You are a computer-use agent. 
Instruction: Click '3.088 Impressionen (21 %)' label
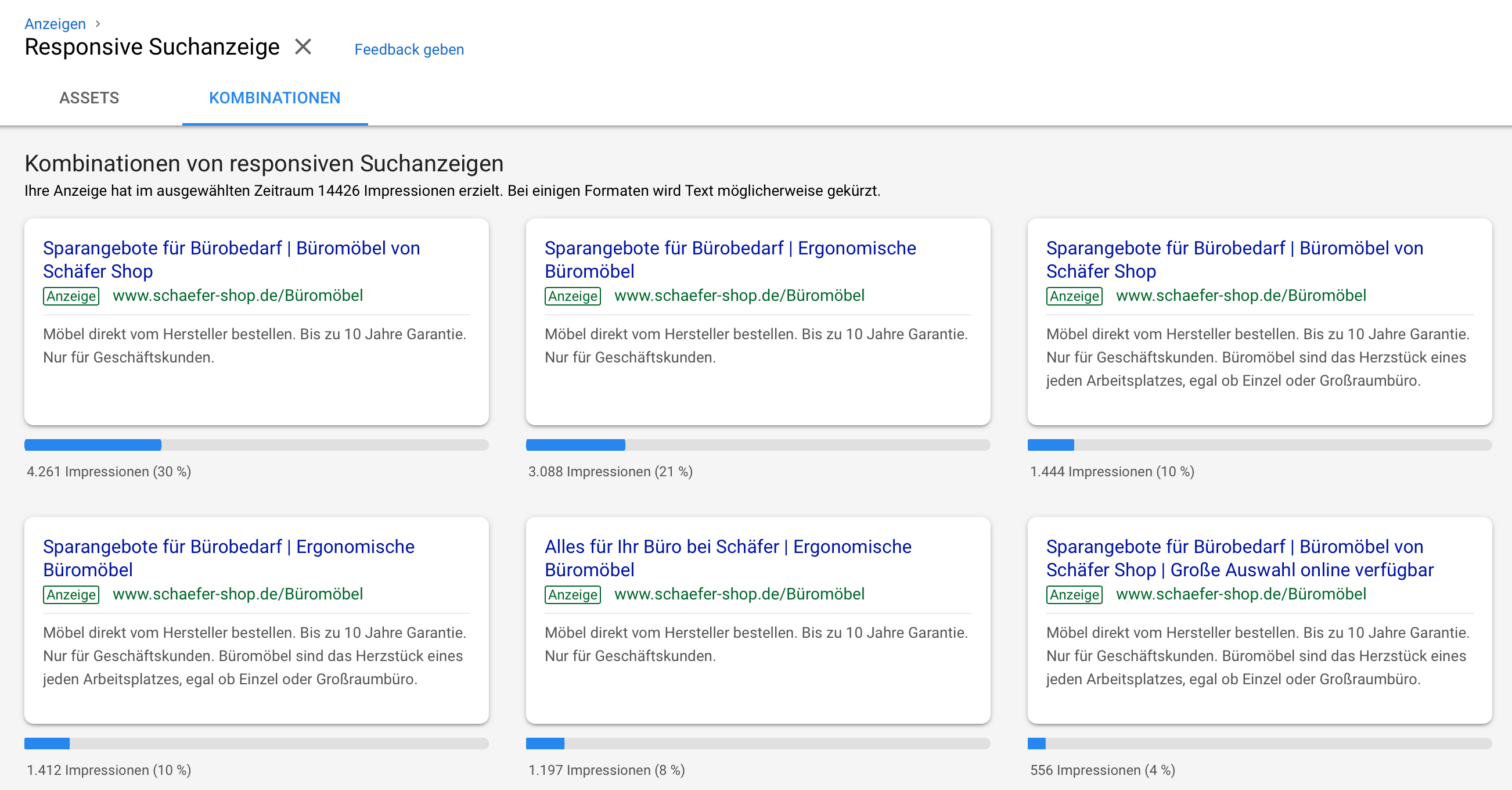[x=610, y=471]
